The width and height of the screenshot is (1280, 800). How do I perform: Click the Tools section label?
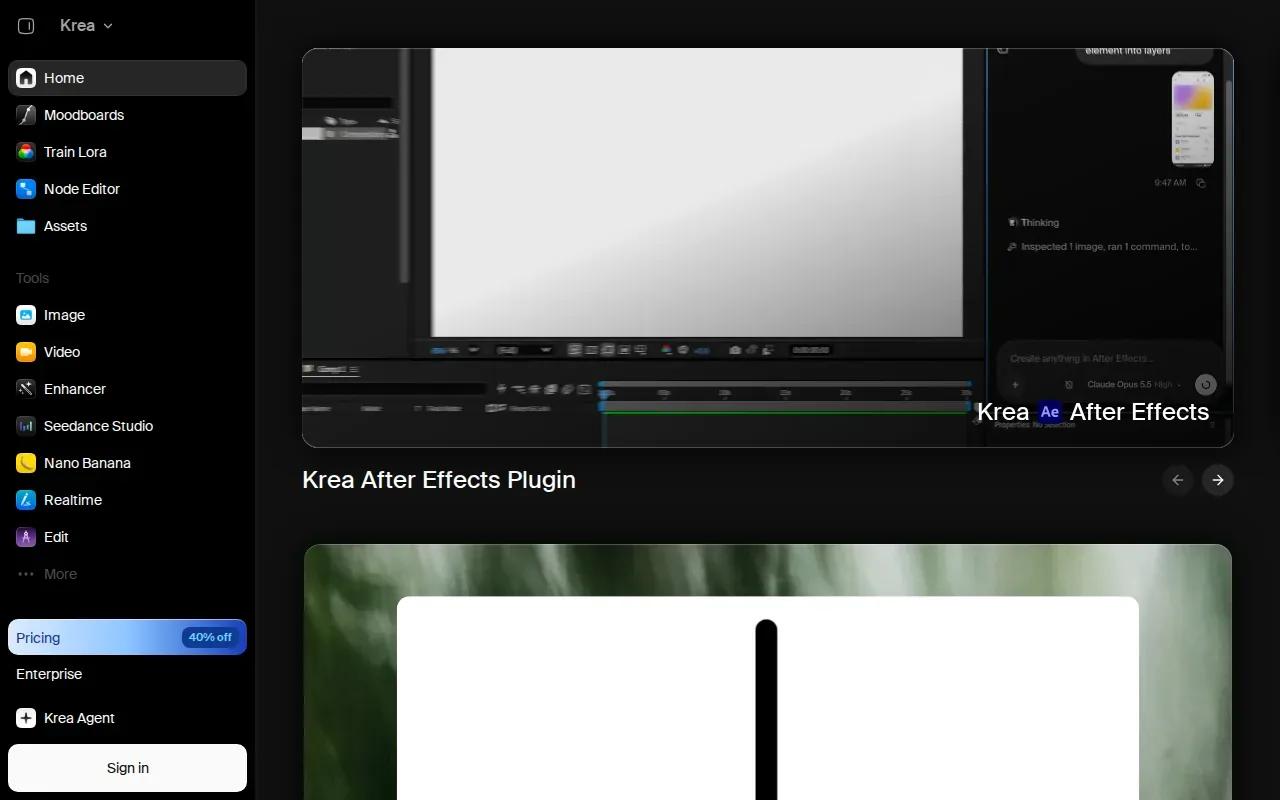tap(32, 278)
